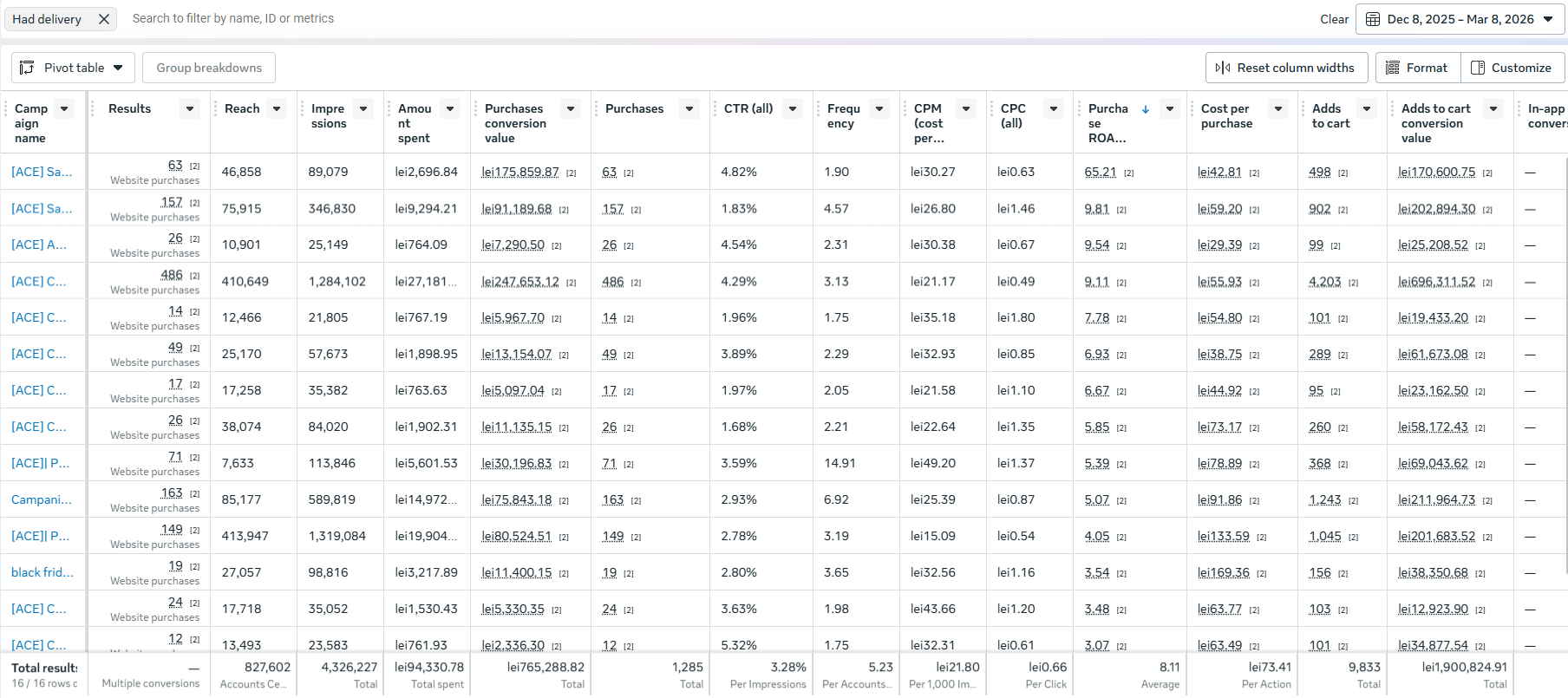Click results value 486 Website purchases
The image size is (1568, 698).
click(x=172, y=275)
